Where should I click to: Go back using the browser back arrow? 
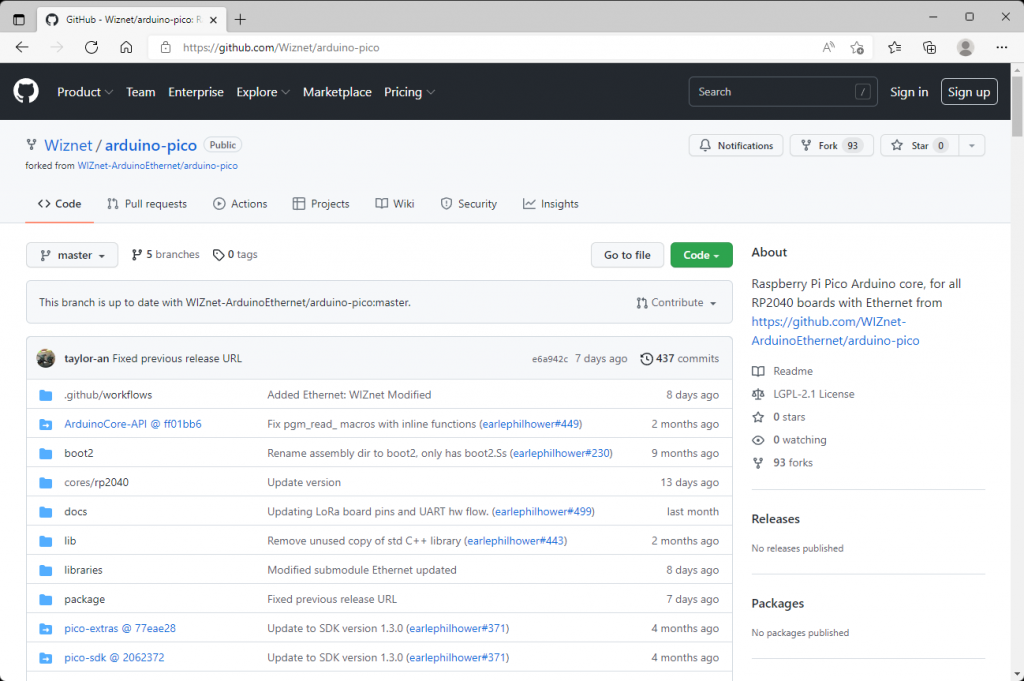(x=22, y=47)
